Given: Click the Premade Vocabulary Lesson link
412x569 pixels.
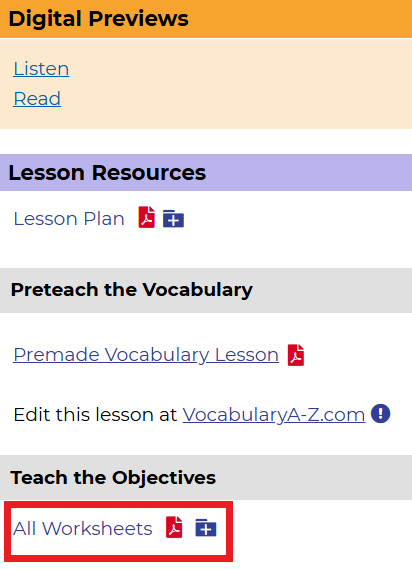Looking at the screenshot, I should 146,355.
